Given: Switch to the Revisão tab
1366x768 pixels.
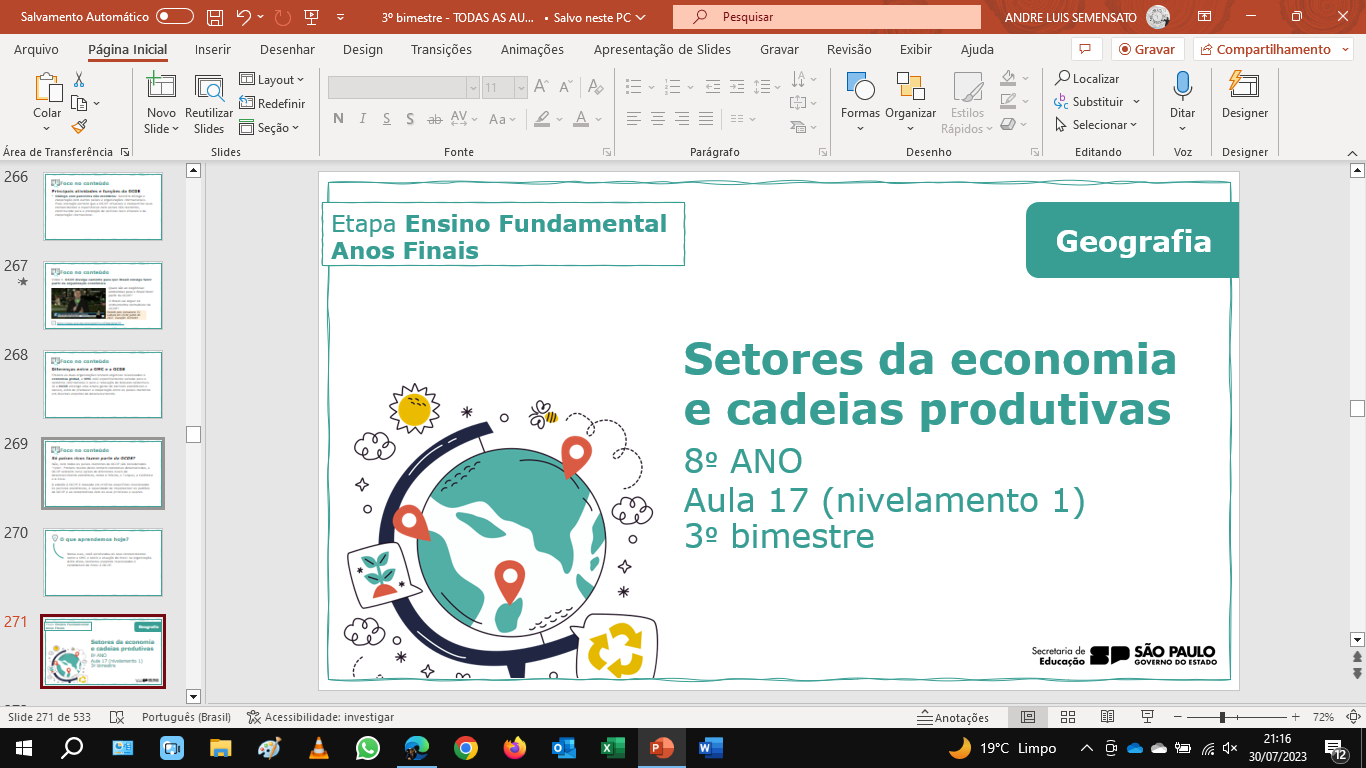Looking at the screenshot, I should [850, 49].
